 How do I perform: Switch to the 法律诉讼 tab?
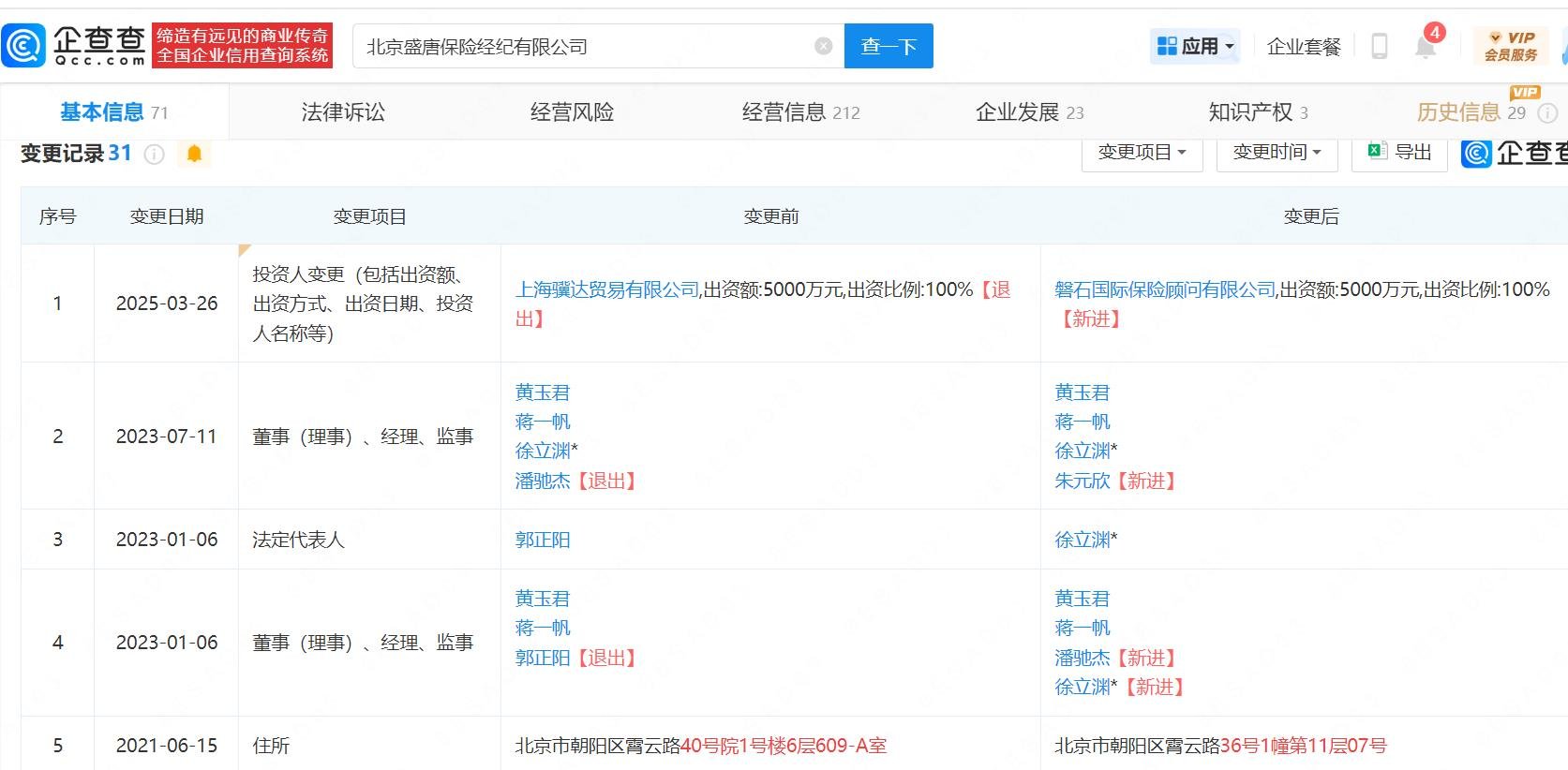(343, 112)
